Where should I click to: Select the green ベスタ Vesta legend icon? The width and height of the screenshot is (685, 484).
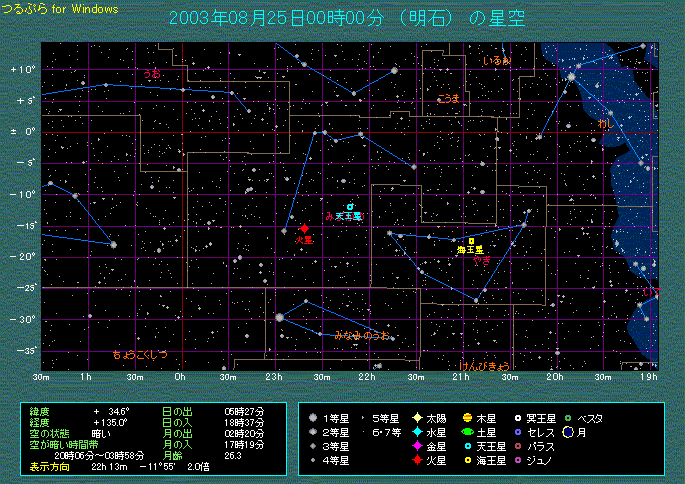568,417
